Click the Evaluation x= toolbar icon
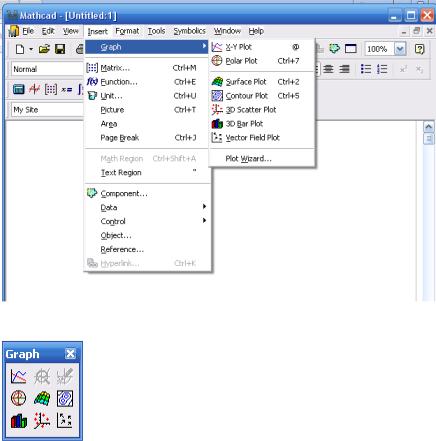Viewport: 436px width, 441px height. coord(66,89)
